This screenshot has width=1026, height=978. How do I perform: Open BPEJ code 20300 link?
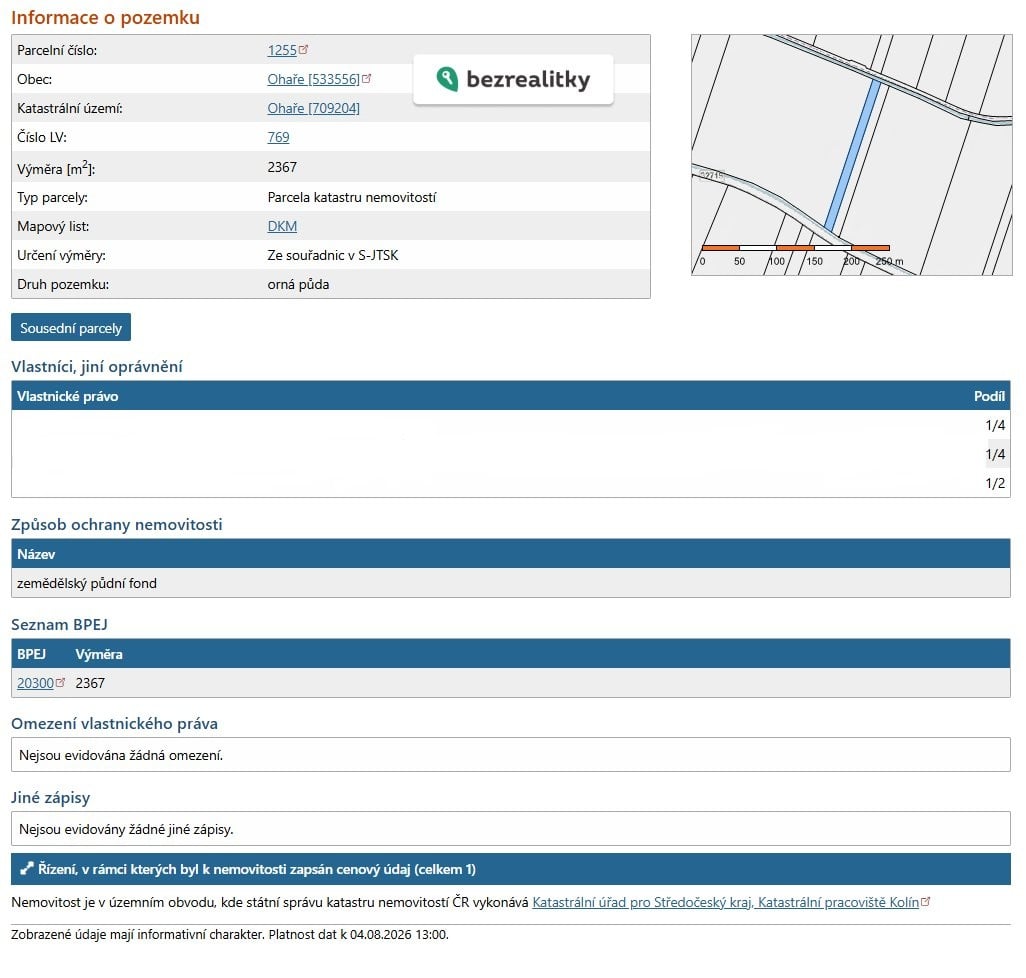[x=35, y=683]
